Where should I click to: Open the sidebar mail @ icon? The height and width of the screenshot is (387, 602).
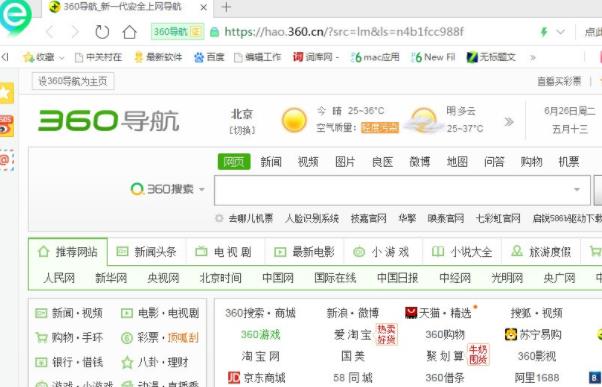tap(7, 160)
